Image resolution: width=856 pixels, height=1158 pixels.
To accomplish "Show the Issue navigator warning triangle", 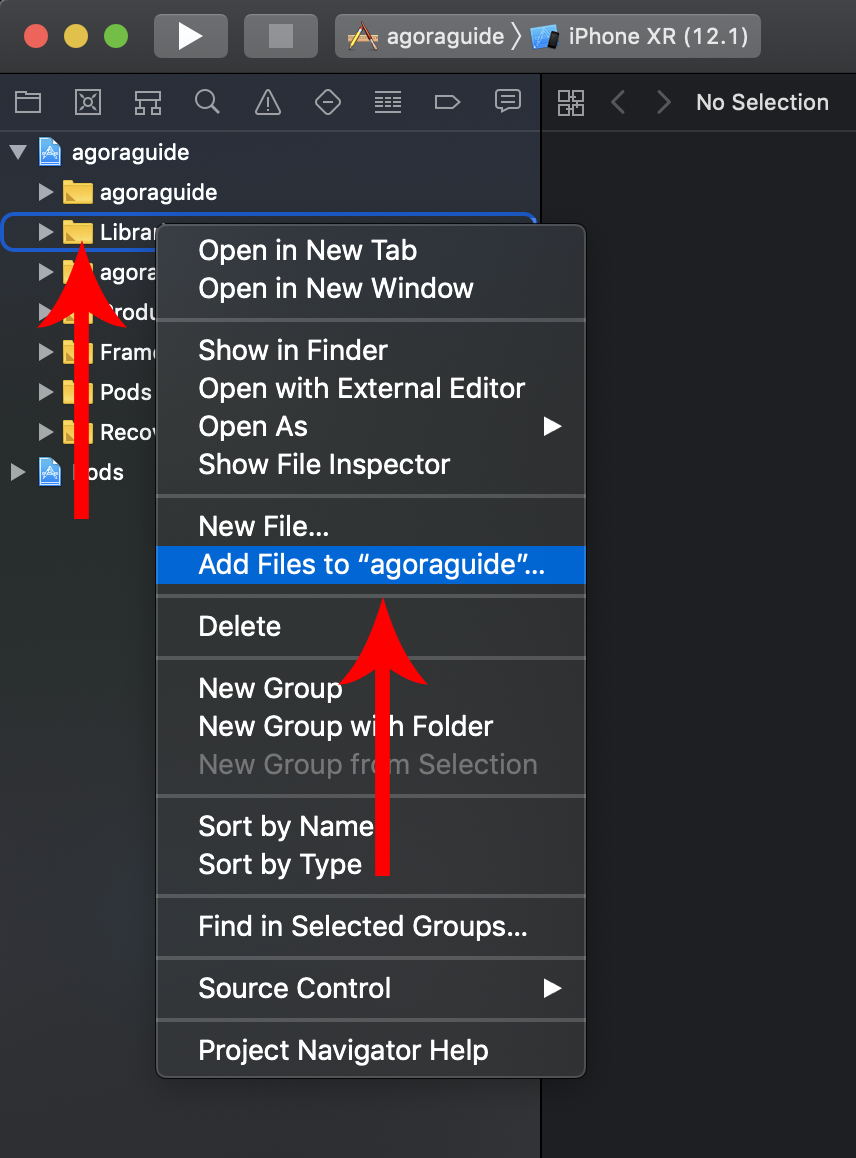I will [267, 102].
